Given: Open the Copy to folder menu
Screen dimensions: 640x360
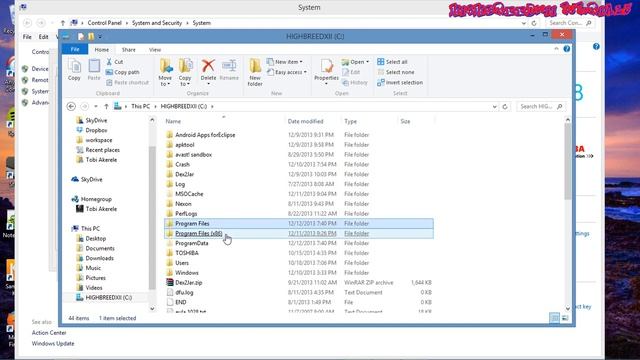Looking at the screenshot, I should pos(185,73).
